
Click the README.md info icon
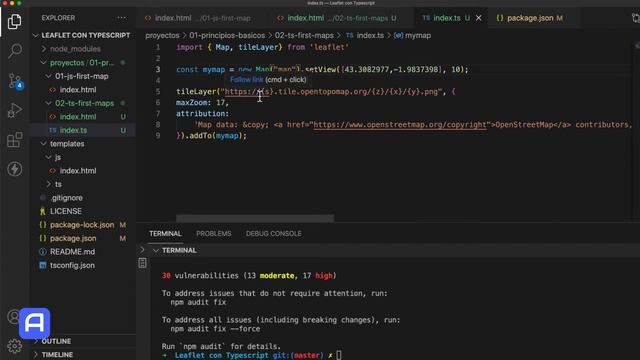[x=43, y=252]
